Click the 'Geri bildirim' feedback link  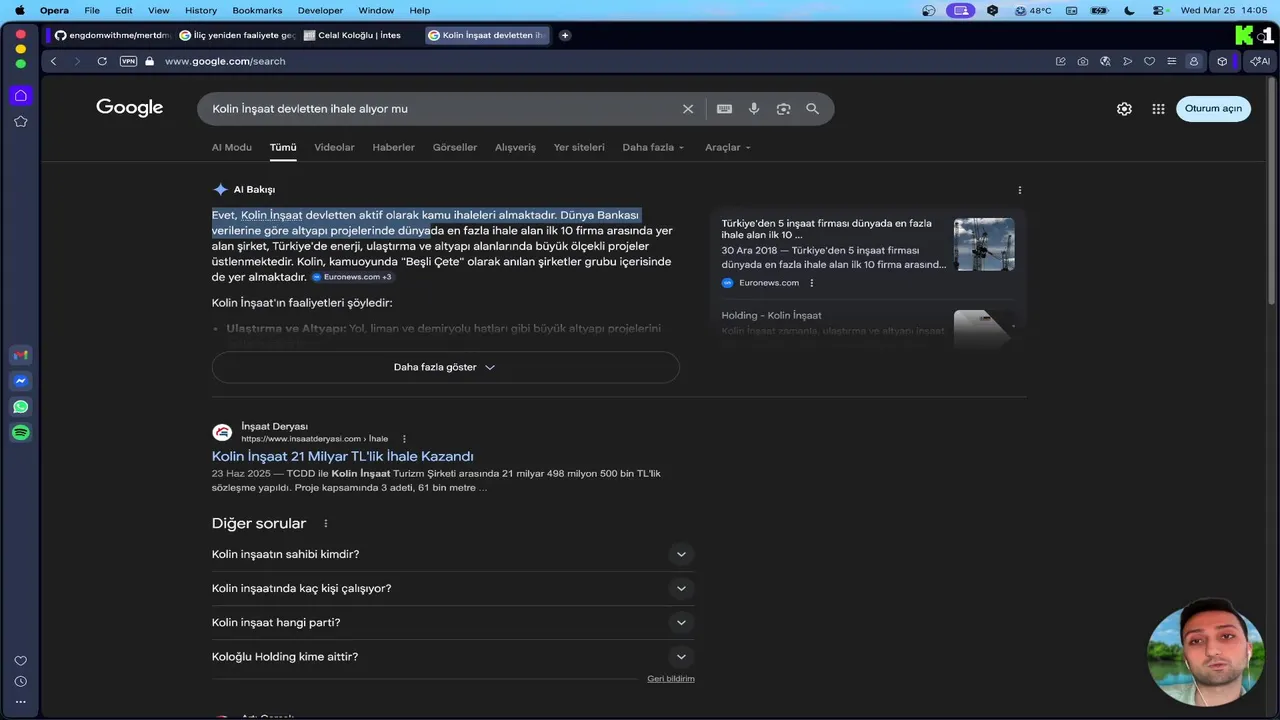click(x=670, y=679)
